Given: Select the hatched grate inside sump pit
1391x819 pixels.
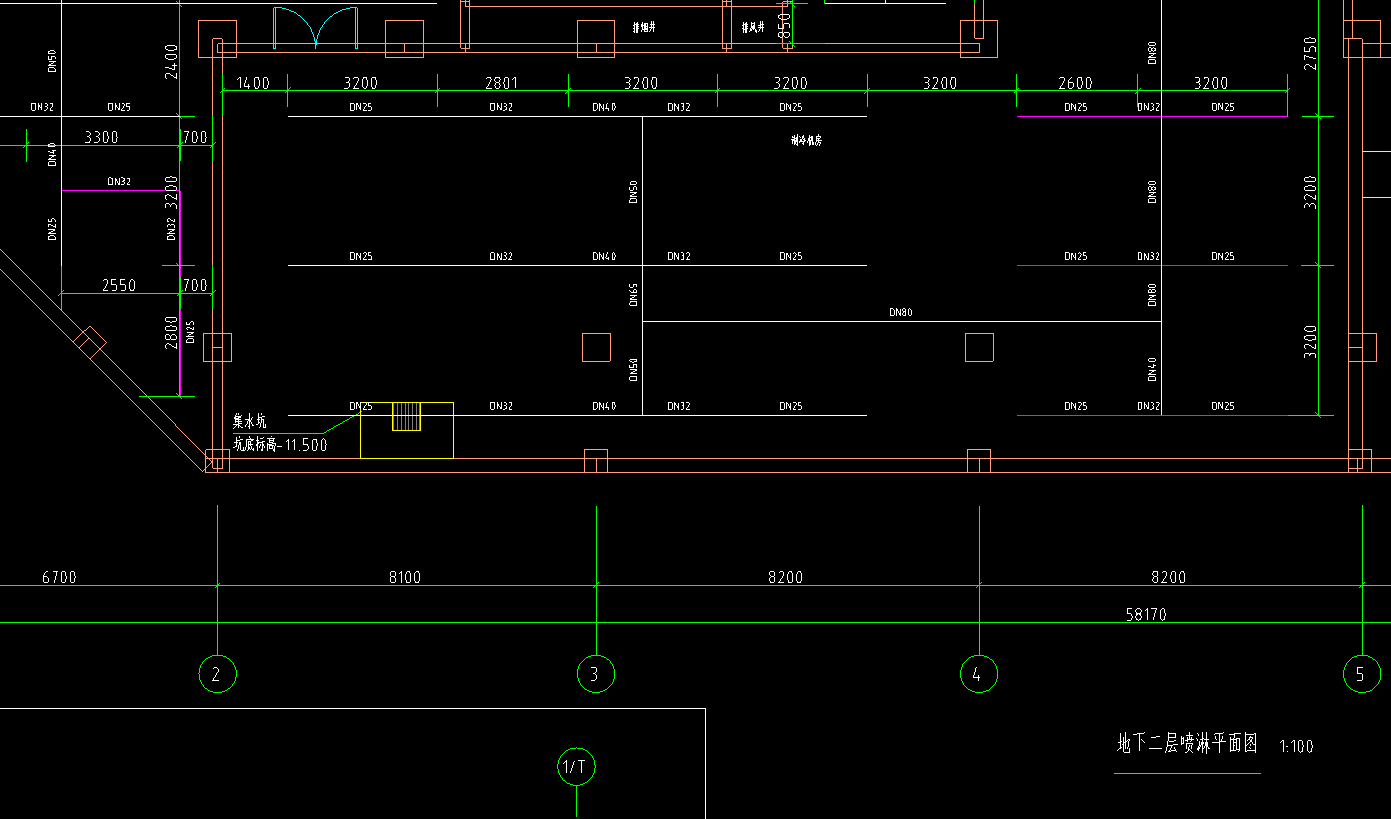Looking at the screenshot, I should click(406, 416).
